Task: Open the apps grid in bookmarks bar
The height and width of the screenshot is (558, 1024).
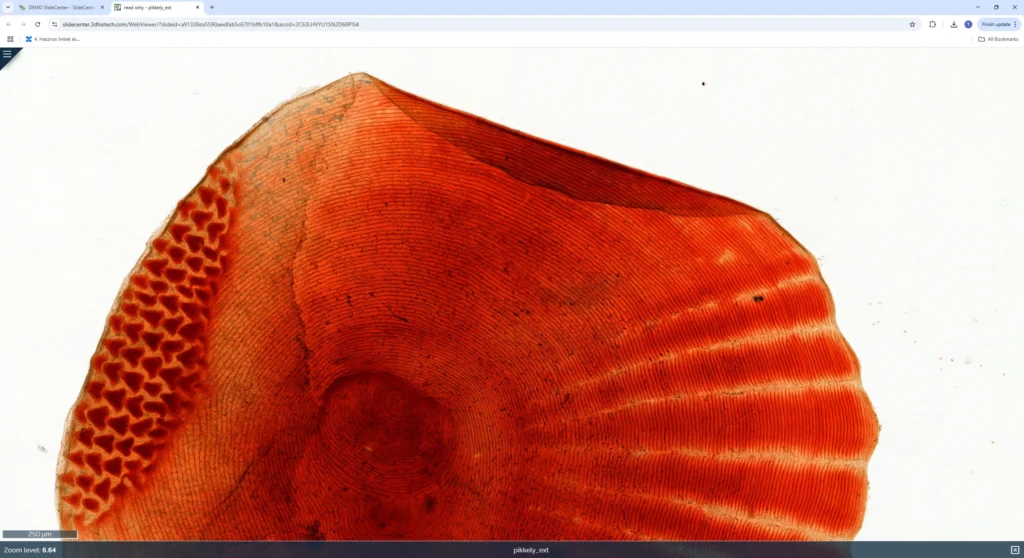Action: [x=10, y=39]
